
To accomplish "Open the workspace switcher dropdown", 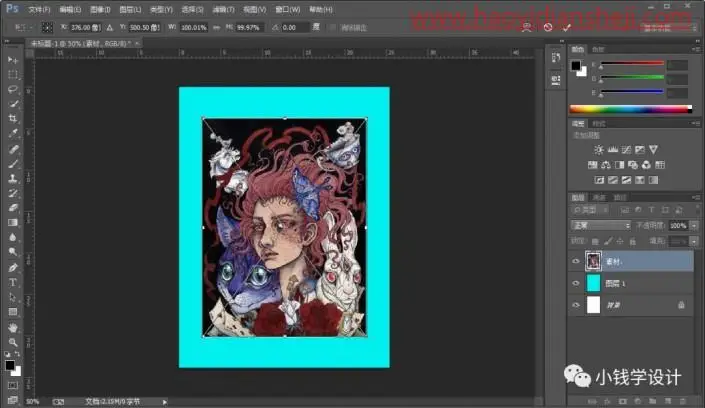I will tap(668, 28).
